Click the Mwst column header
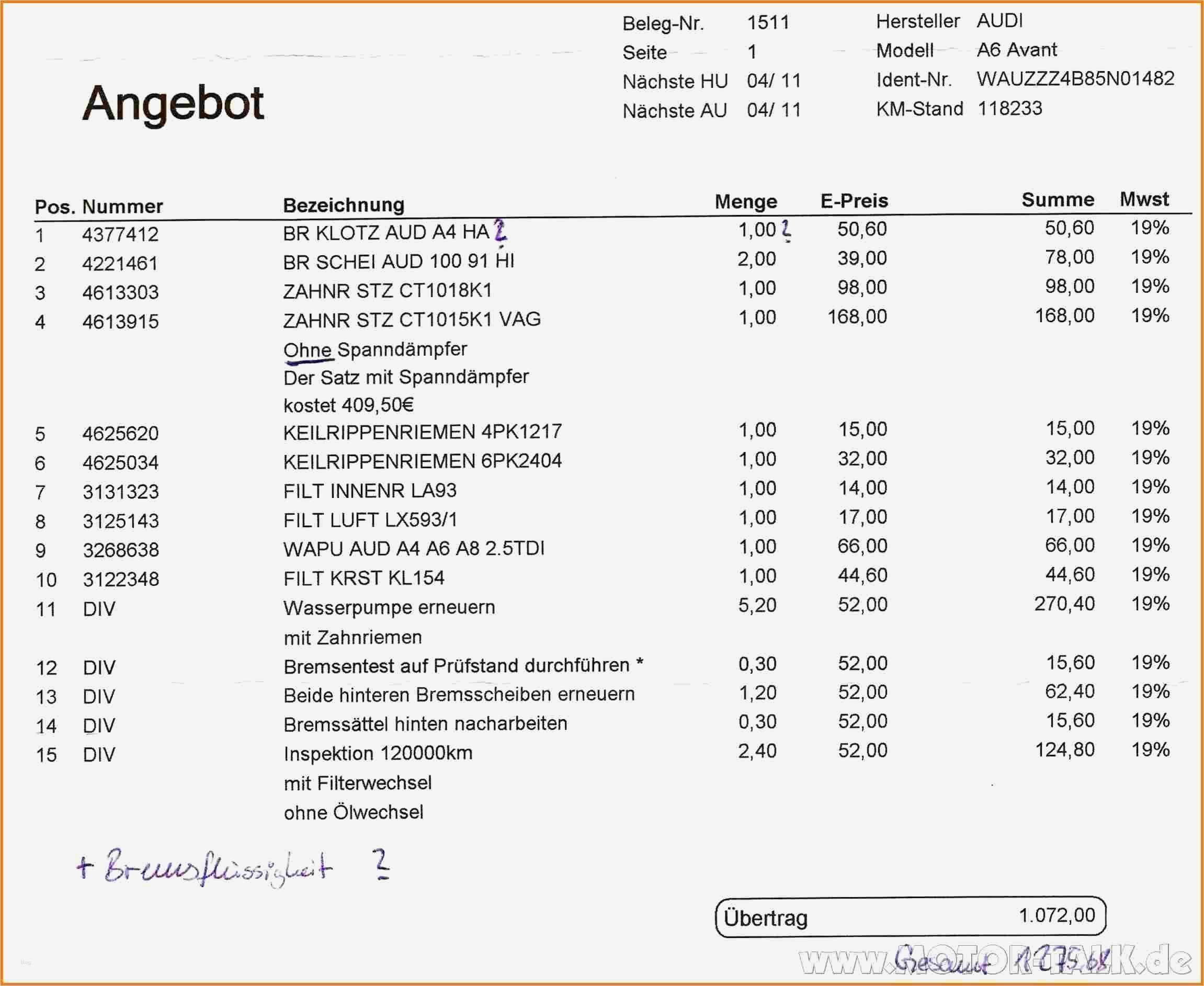Image resolution: width=1204 pixels, height=986 pixels. 1144,199
